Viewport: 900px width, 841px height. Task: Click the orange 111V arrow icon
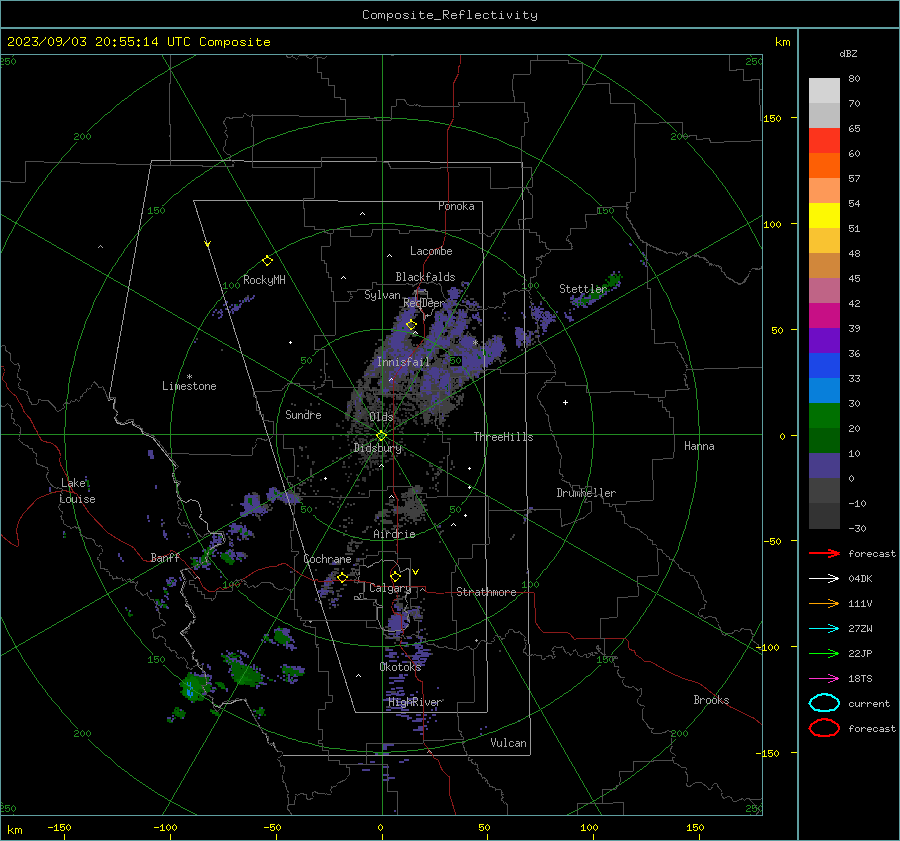pos(824,603)
